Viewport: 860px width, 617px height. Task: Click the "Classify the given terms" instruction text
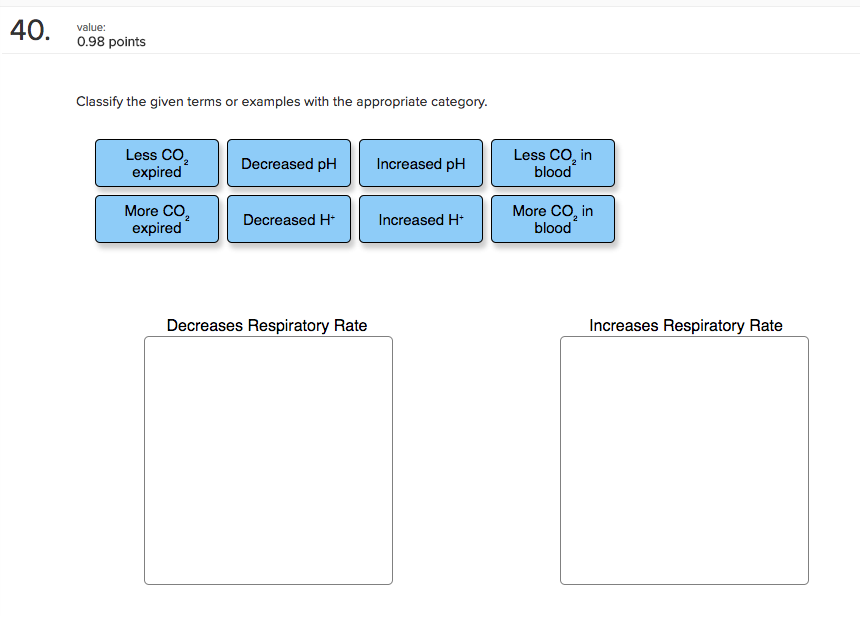(282, 102)
